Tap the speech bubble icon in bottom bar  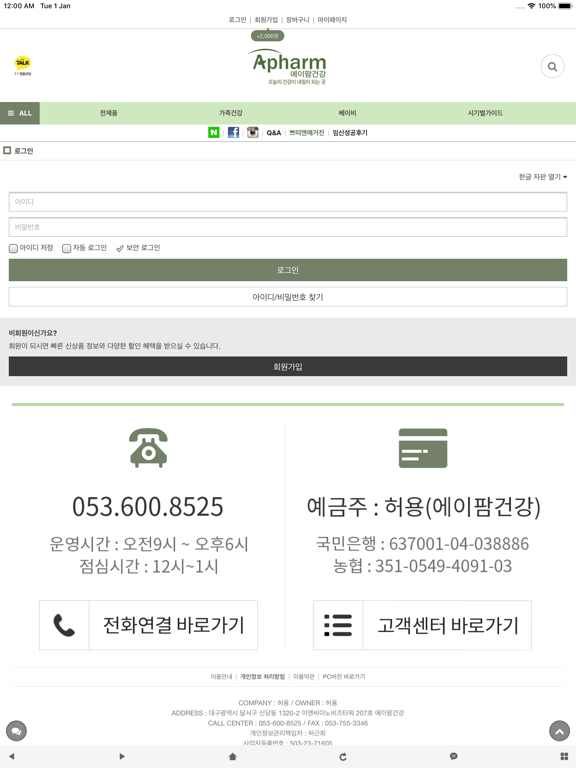pyautogui.click(x=454, y=756)
